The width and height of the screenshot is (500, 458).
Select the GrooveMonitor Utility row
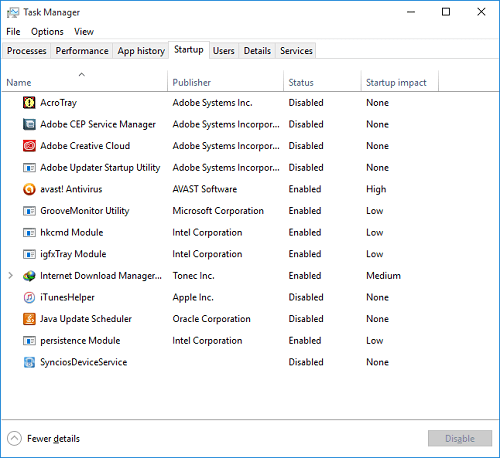pyautogui.click(x=250, y=211)
